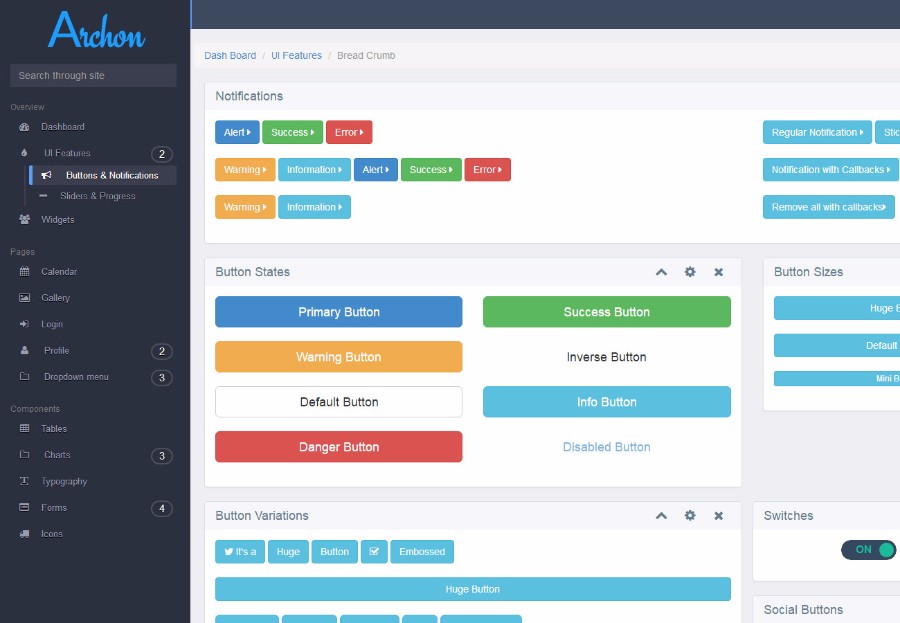Close the Button States panel
Screen dimensions: 900x623
coord(719,272)
